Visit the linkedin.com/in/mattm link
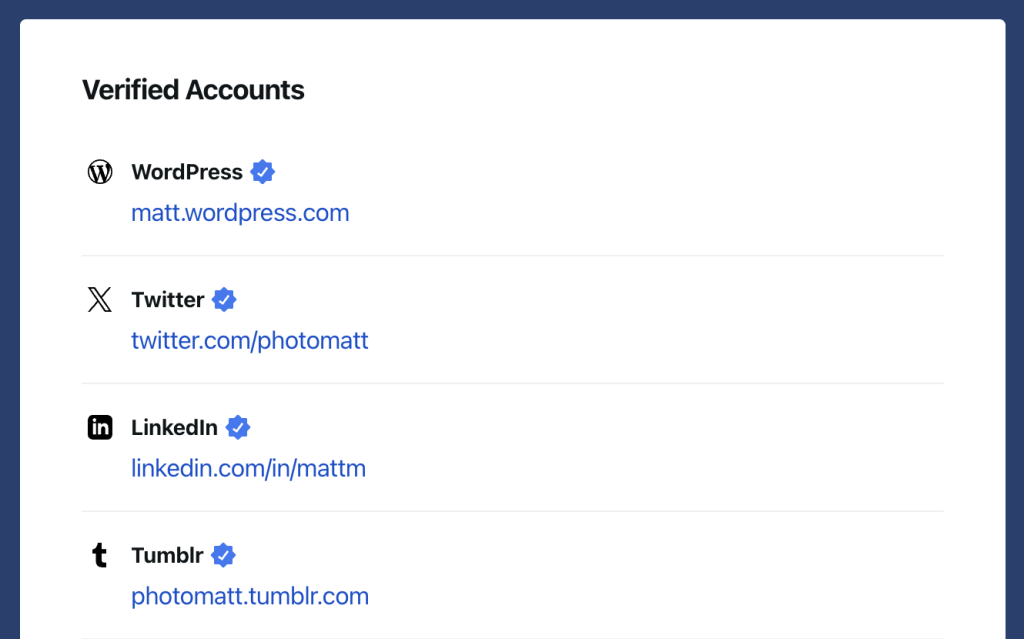The width and height of the screenshot is (1024, 639). 248,469
